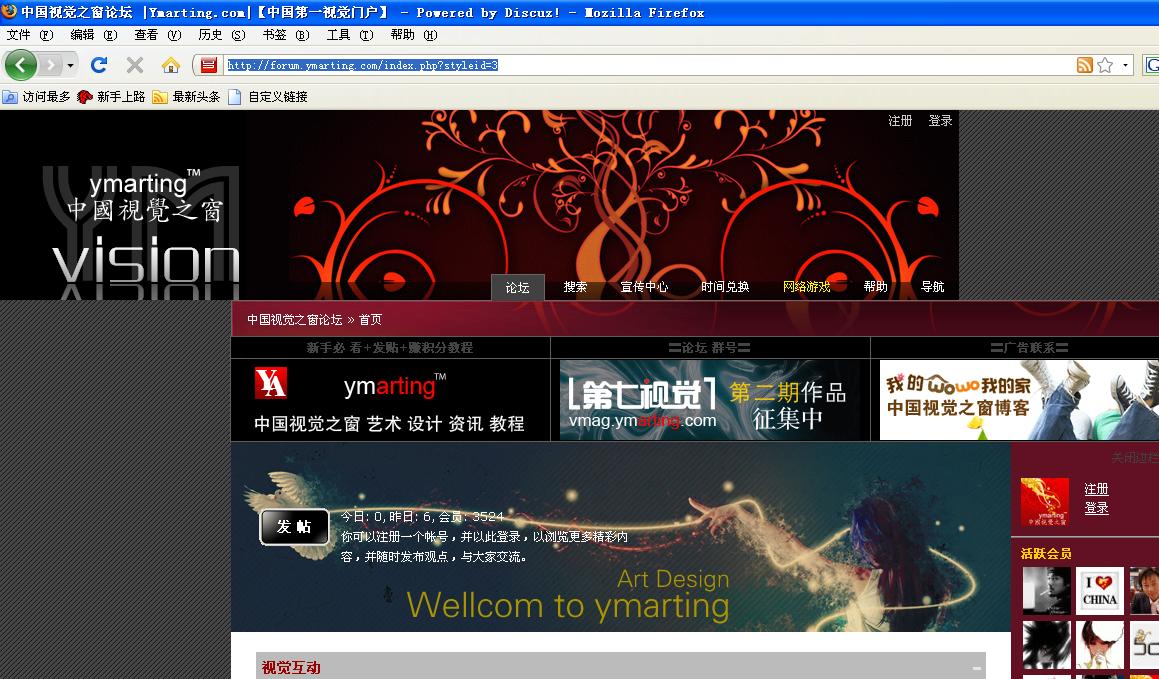Click 登录 link in the top banner
Viewport: 1159px width, 679px height.
[x=939, y=120]
